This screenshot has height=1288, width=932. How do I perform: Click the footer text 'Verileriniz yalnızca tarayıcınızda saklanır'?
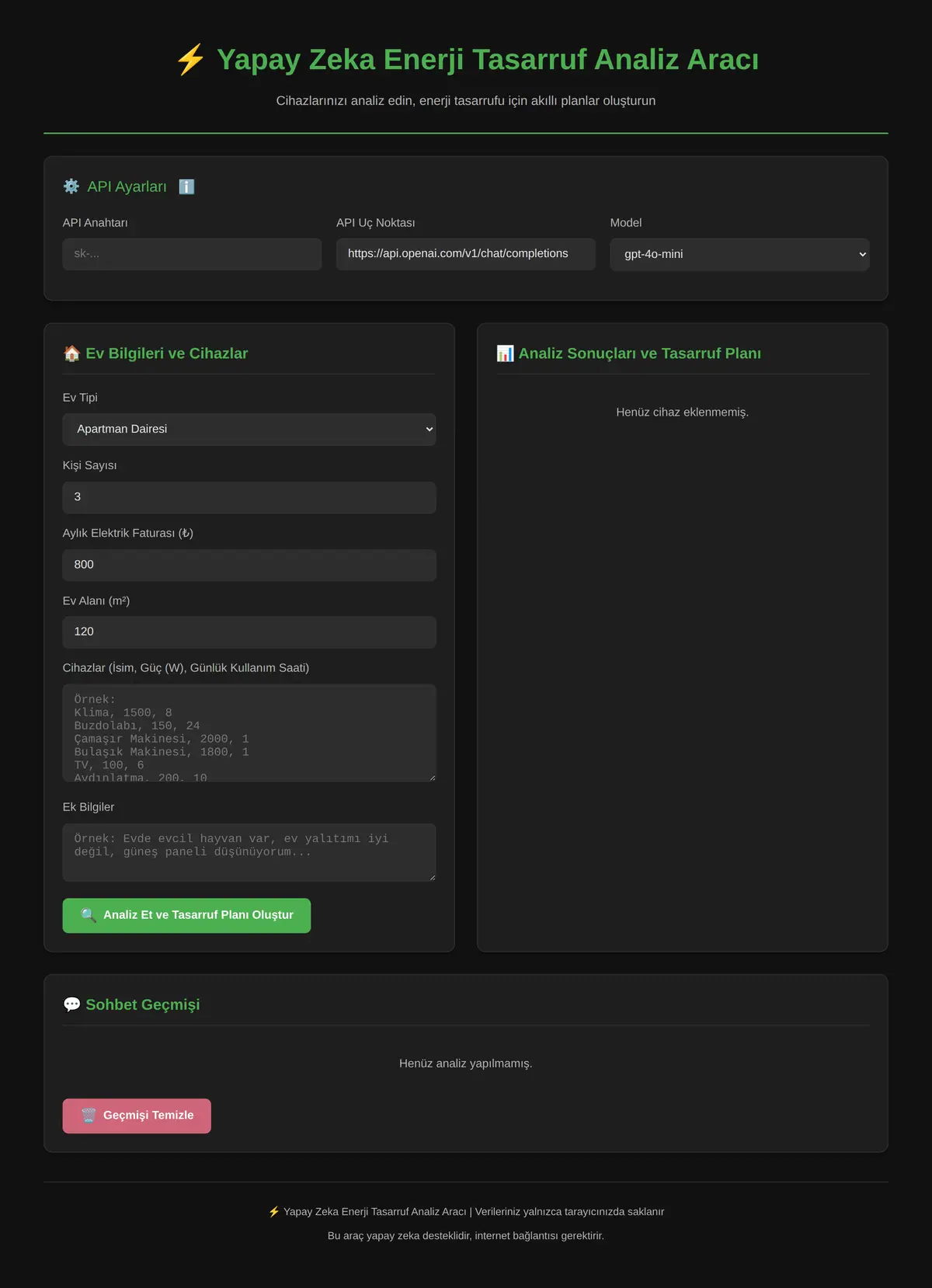[x=569, y=1212]
